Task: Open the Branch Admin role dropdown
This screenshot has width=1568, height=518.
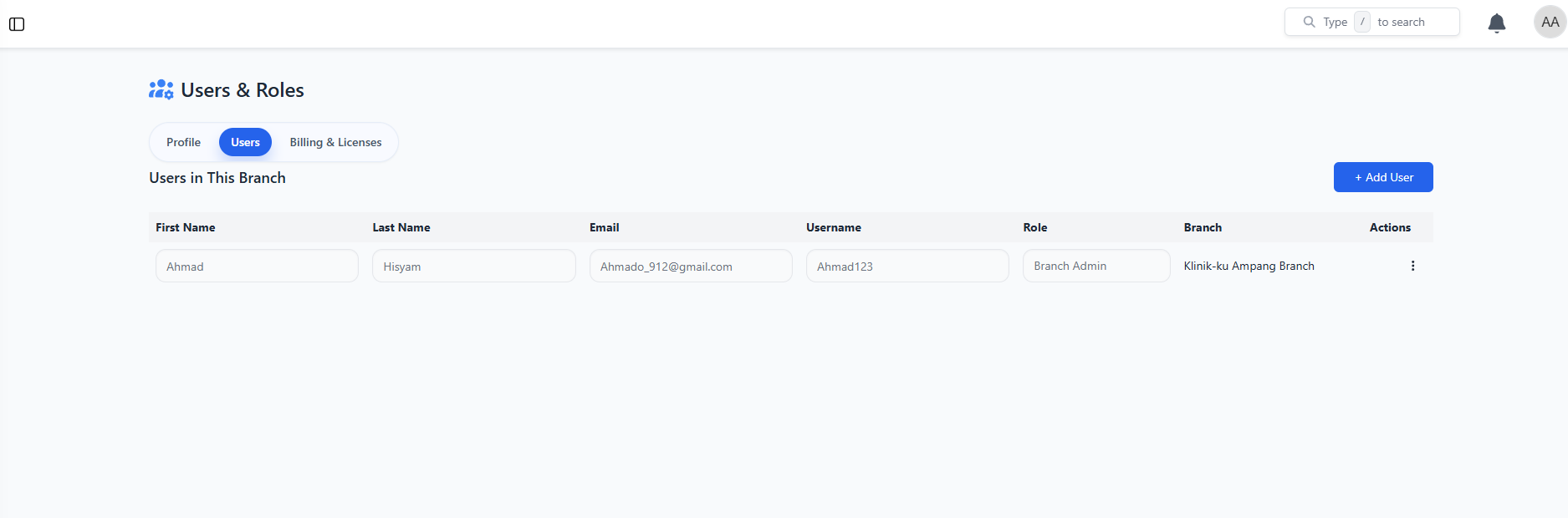Action: click(1096, 266)
